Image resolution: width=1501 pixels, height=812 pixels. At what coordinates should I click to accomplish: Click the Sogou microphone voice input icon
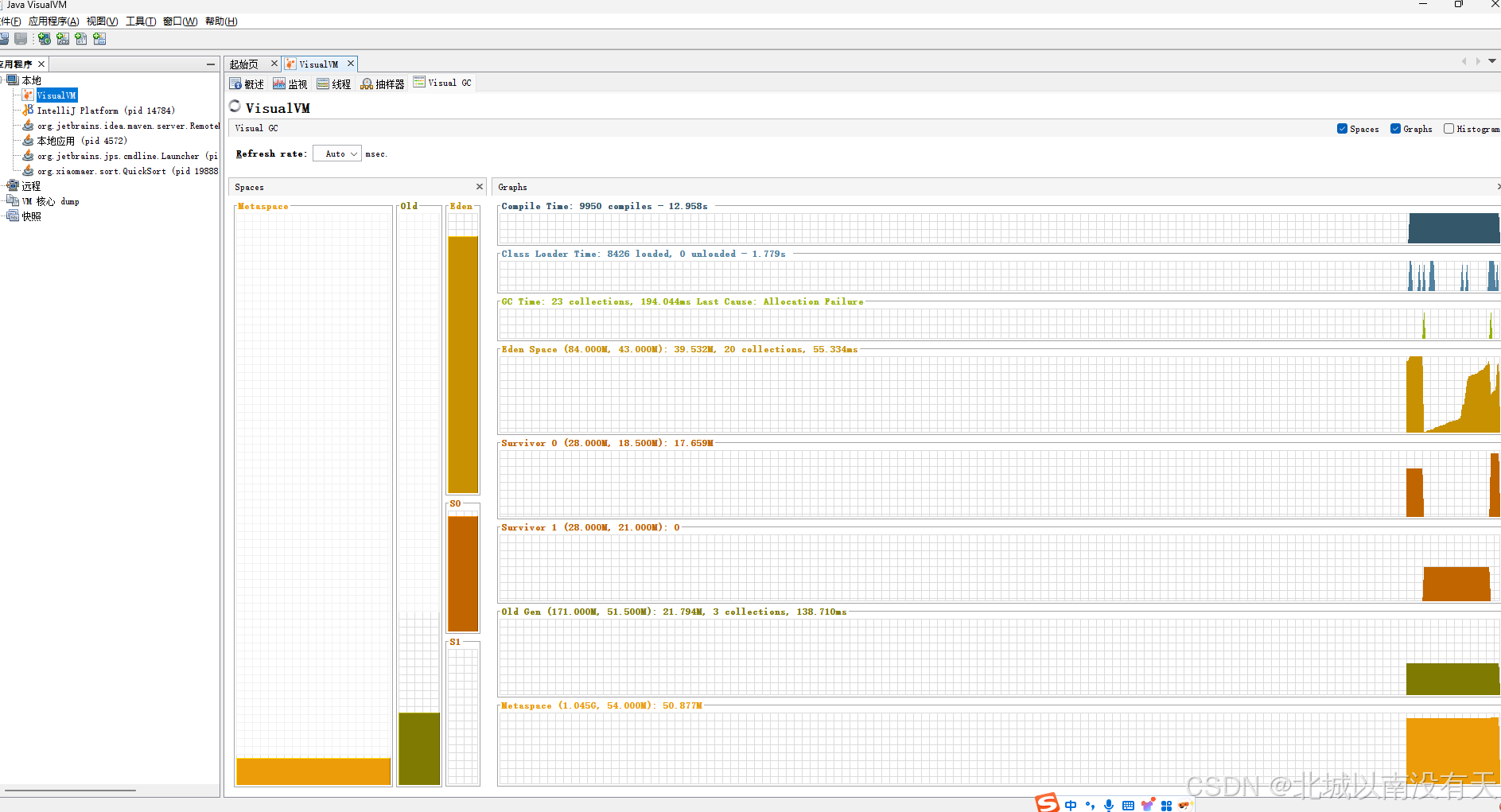[1109, 806]
